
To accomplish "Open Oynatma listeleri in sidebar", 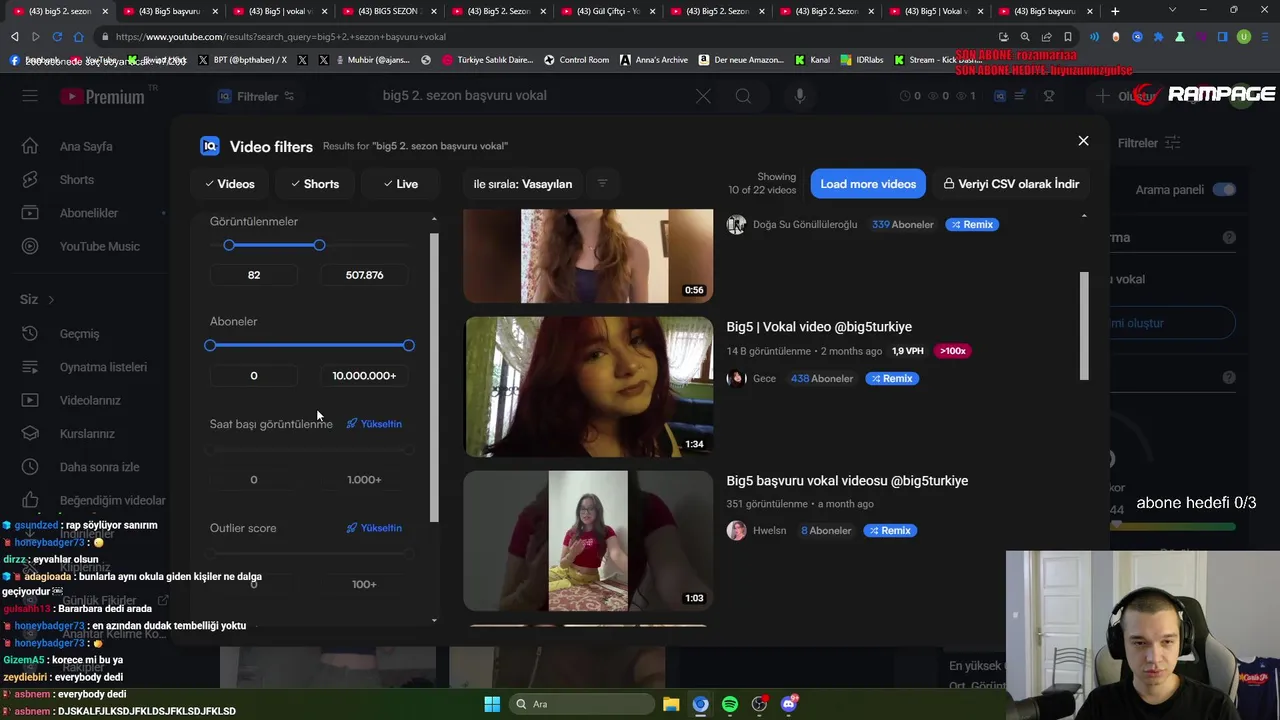I will [x=103, y=367].
